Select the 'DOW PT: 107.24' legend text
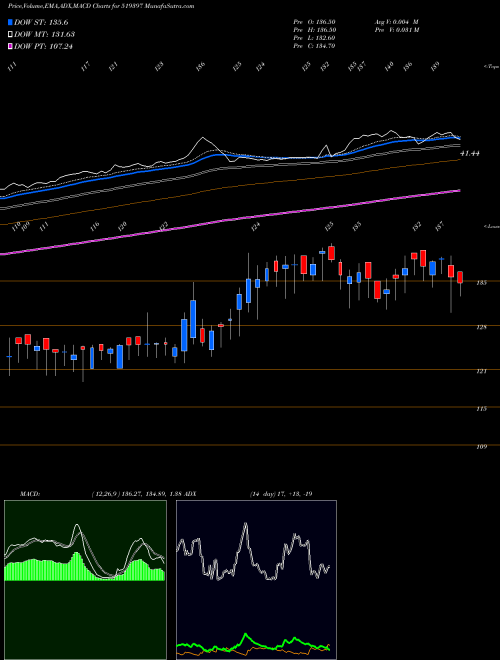Screen dimensions: 500x660 (x=43, y=46)
